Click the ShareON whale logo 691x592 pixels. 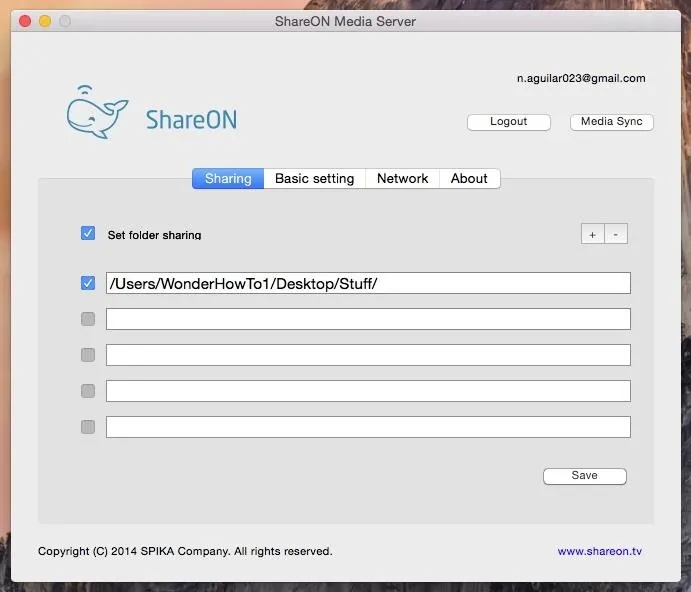[x=97, y=112]
